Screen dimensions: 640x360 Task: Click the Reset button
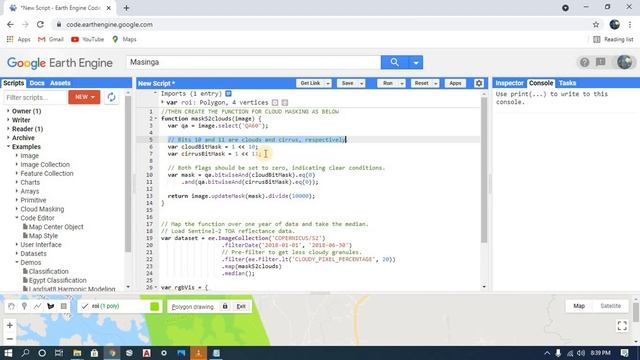tap(421, 83)
